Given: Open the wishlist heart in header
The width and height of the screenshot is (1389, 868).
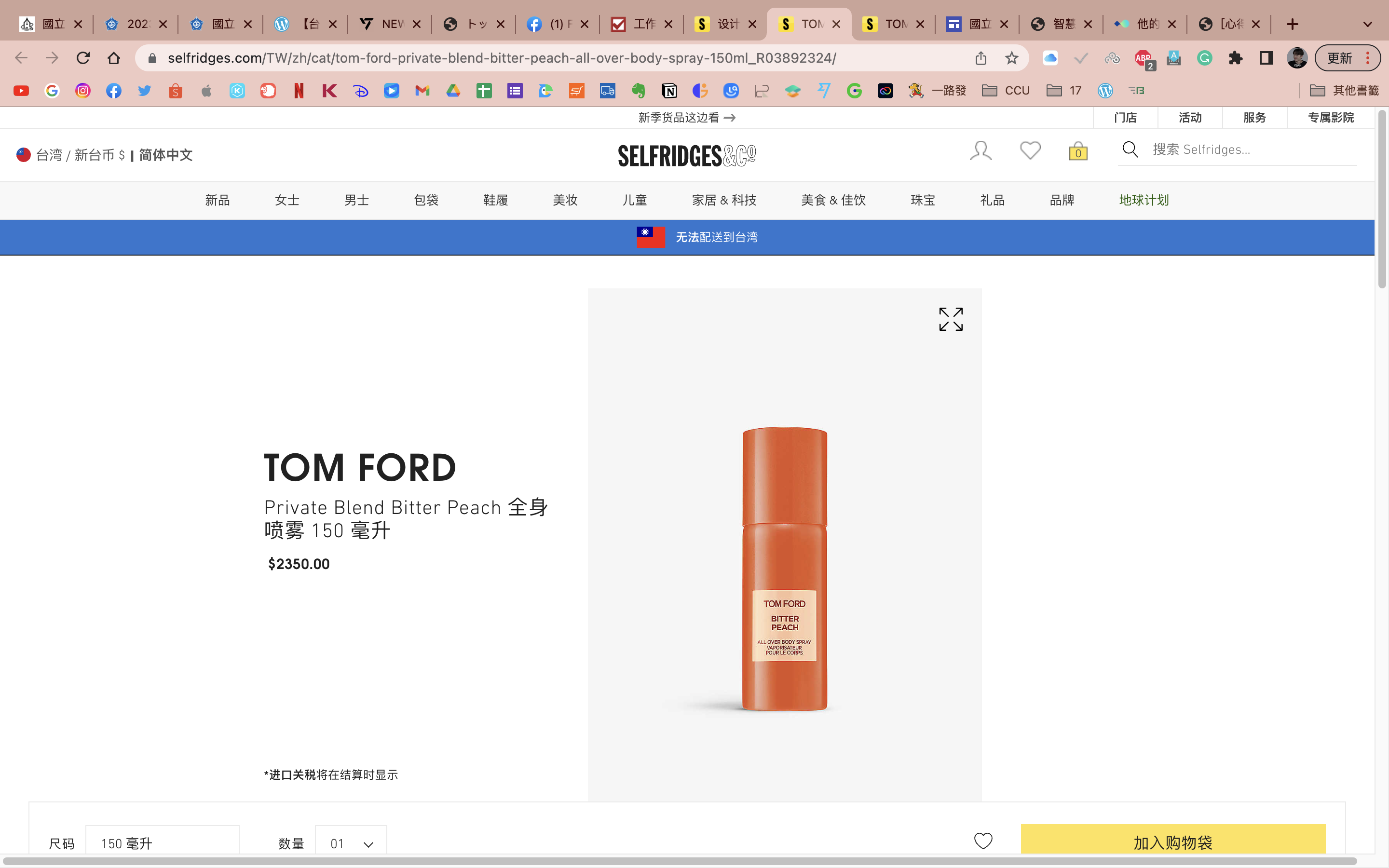Looking at the screenshot, I should pos(1030,150).
